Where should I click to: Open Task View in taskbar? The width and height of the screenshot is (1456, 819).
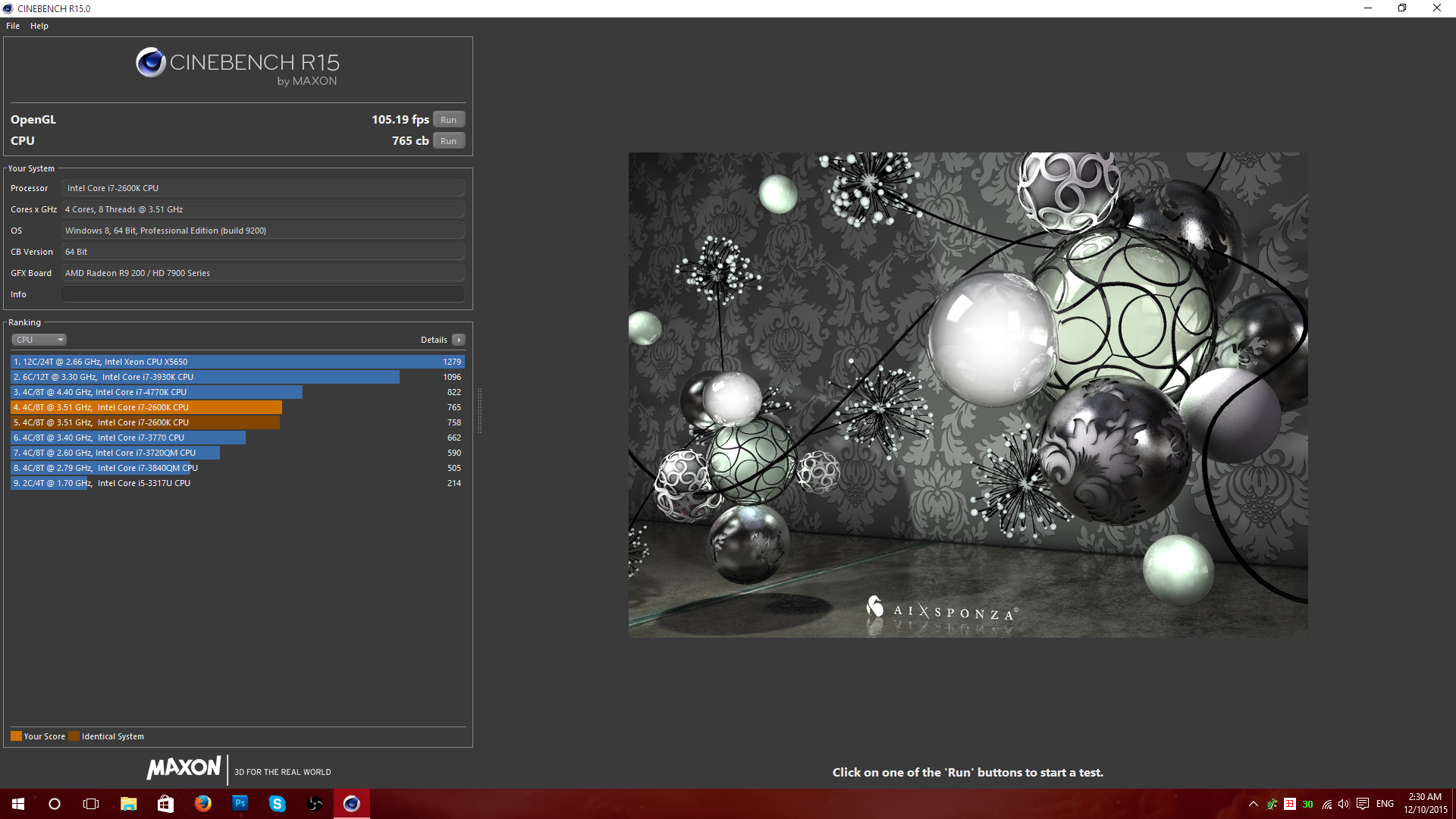(x=91, y=804)
